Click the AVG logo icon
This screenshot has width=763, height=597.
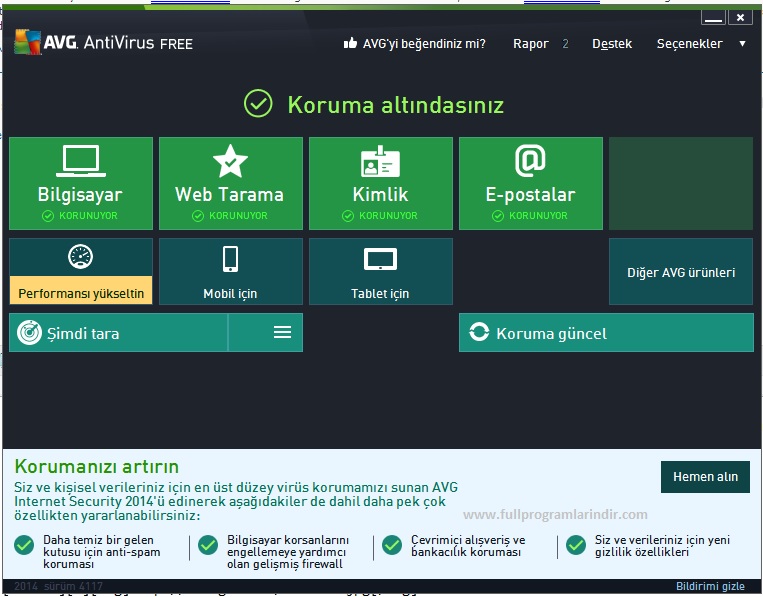(x=27, y=42)
